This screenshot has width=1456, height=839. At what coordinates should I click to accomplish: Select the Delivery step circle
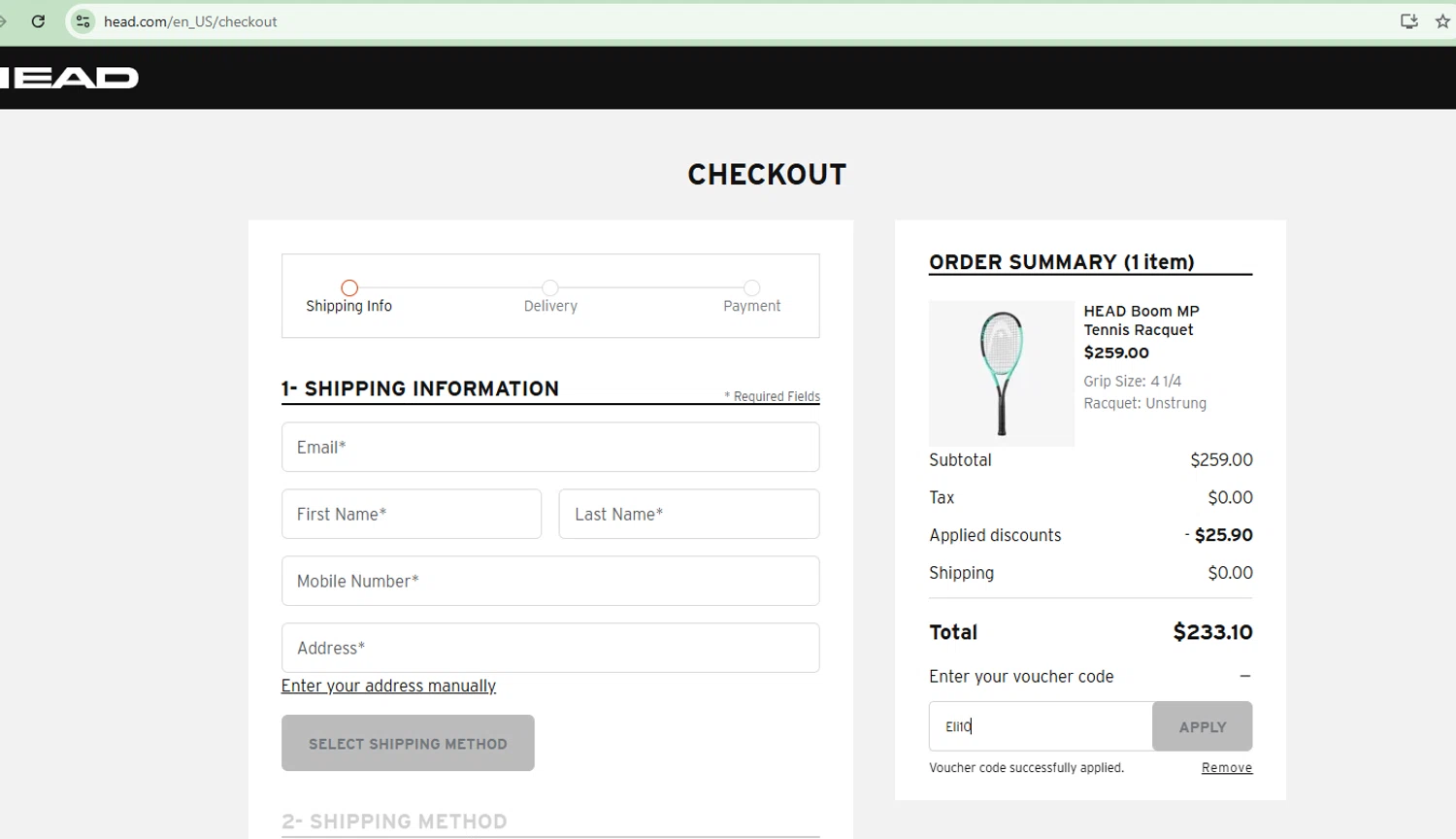[550, 288]
